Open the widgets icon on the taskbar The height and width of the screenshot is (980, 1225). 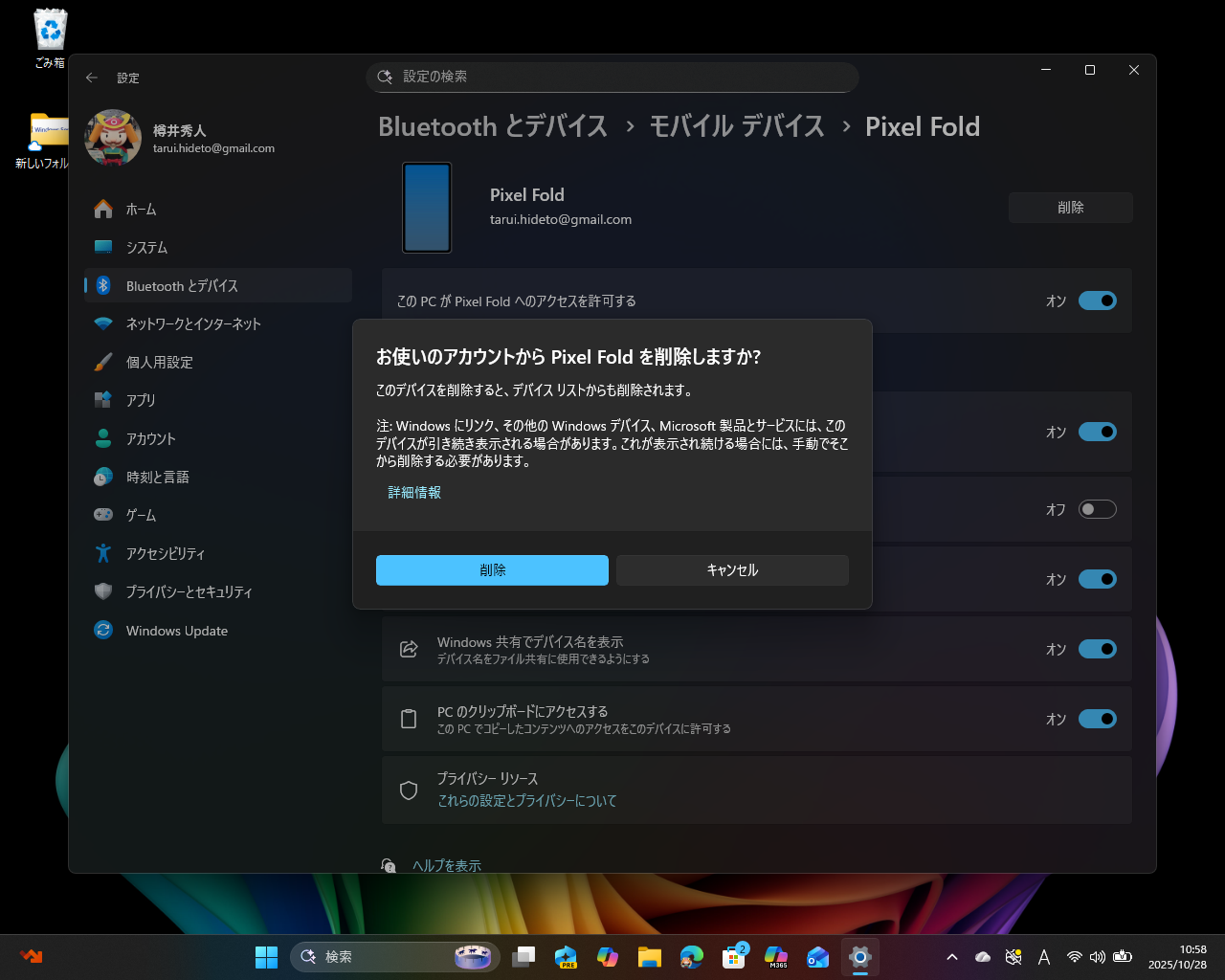coord(32,957)
